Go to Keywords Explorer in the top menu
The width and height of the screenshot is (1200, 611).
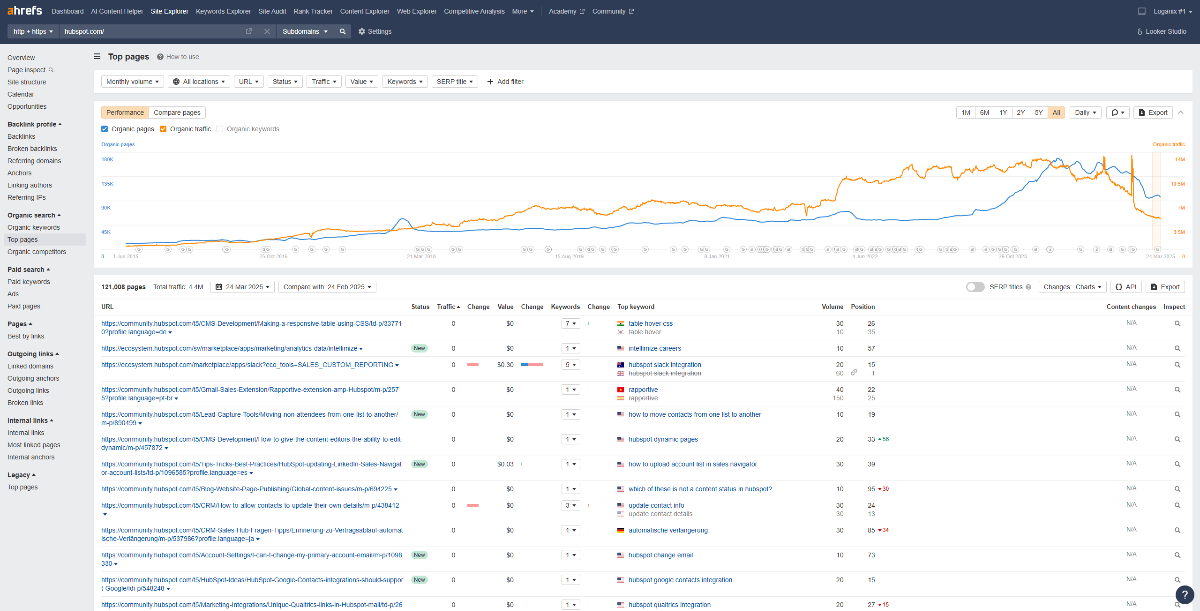point(223,11)
